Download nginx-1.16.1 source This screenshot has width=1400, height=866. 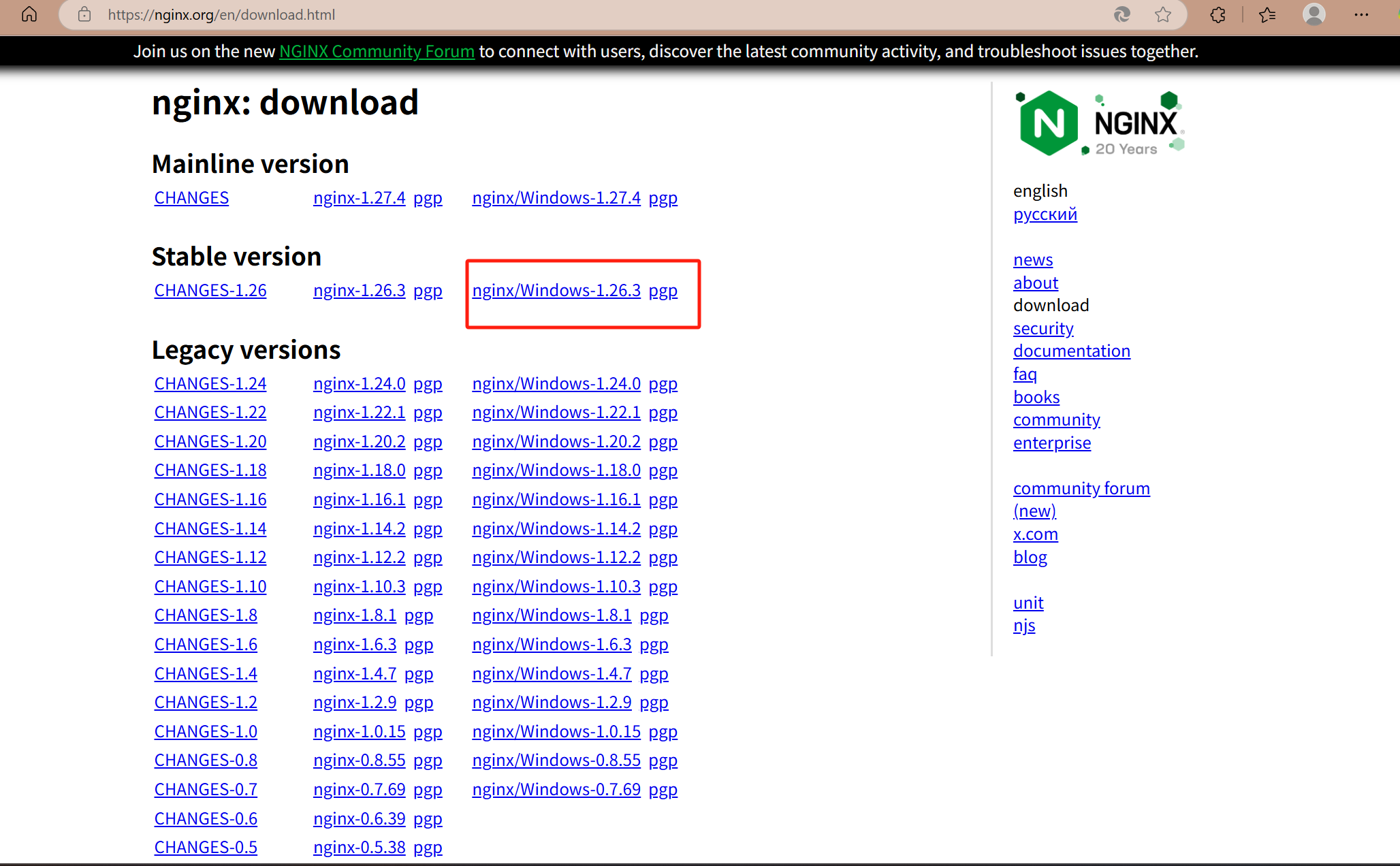pyautogui.click(x=359, y=499)
